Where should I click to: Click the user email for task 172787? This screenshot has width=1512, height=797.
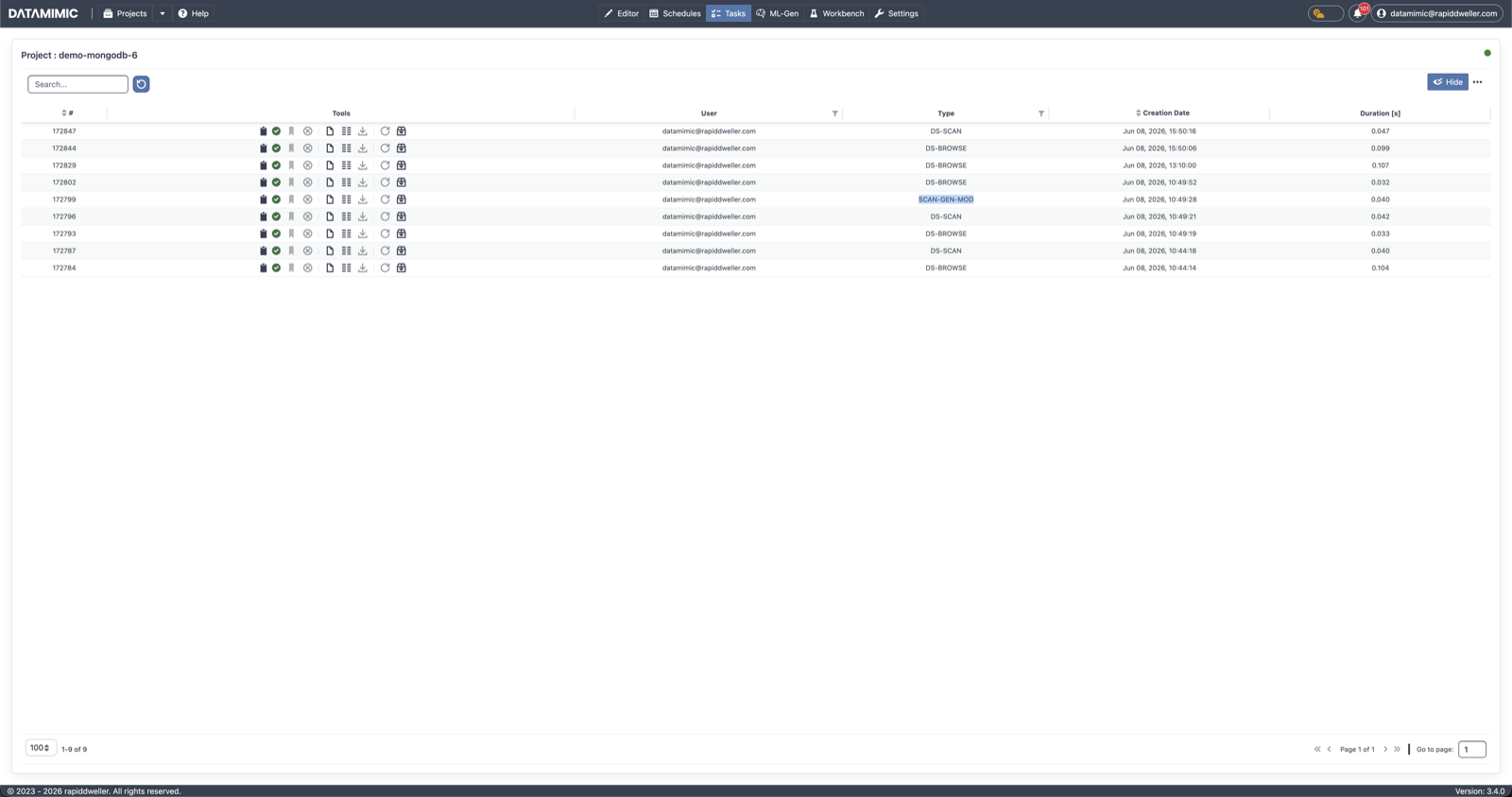point(709,251)
